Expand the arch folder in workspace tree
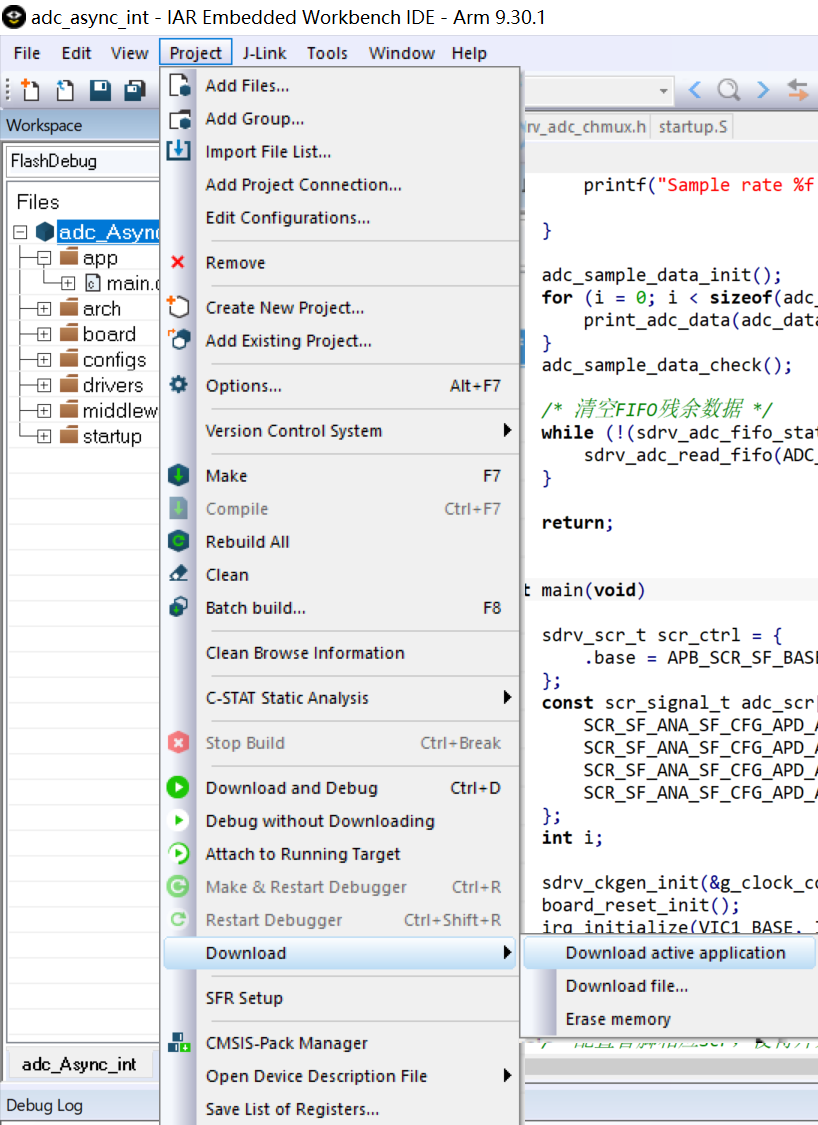This screenshot has width=818, height=1125. coord(44,309)
